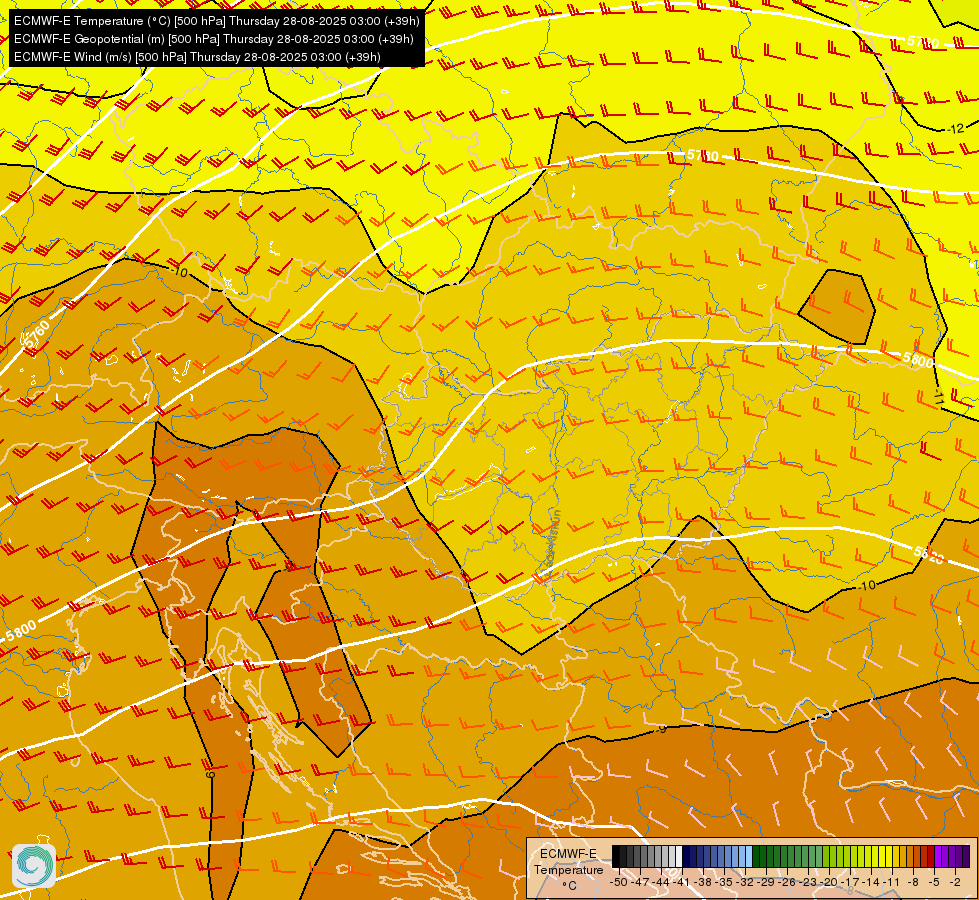Image resolution: width=979 pixels, height=900 pixels.
Task: Select the ECMWF-E Temperature 500 hPa title line
Action: (x=217, y=21)
